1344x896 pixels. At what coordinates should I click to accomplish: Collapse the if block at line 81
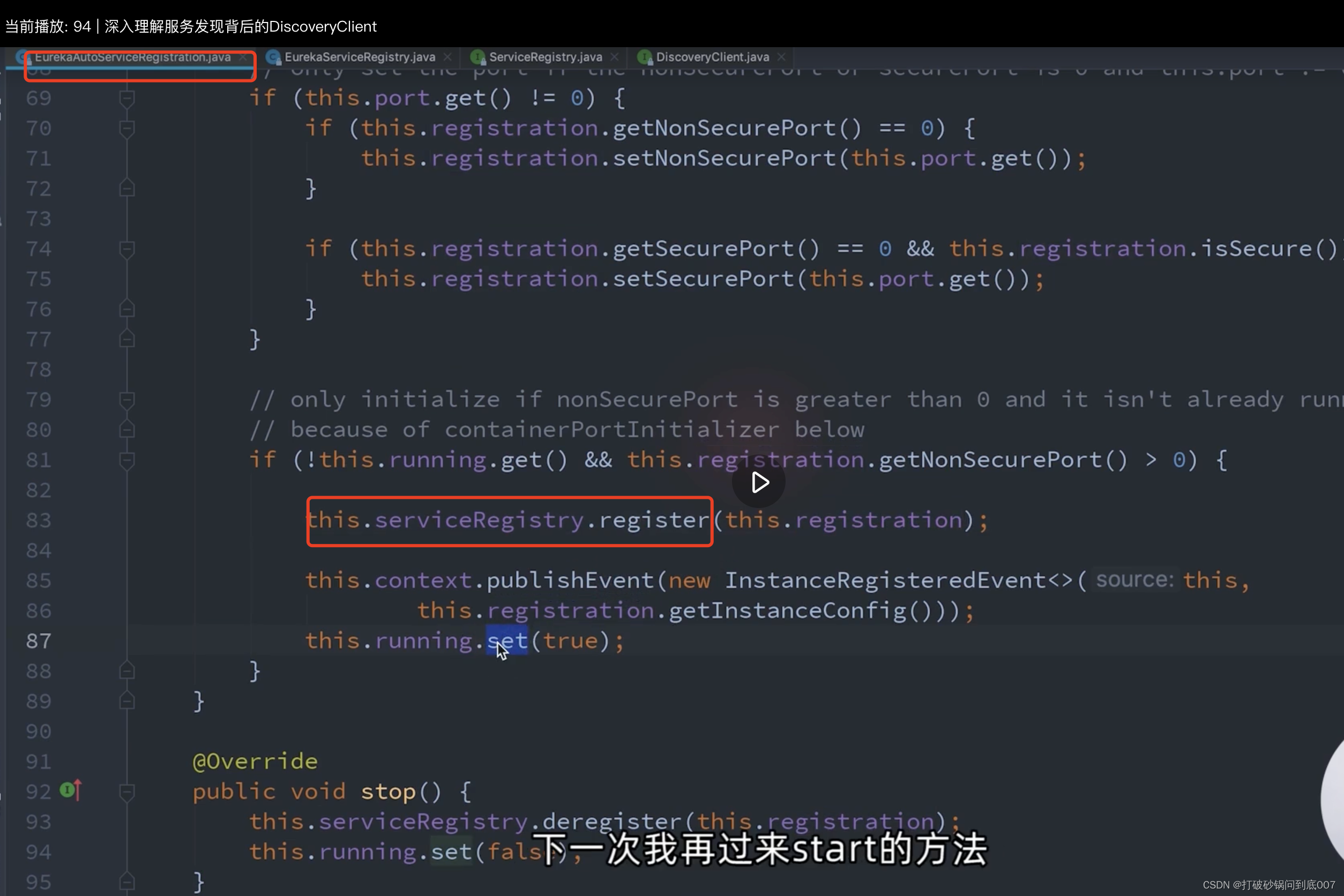[x=127, y=460]
